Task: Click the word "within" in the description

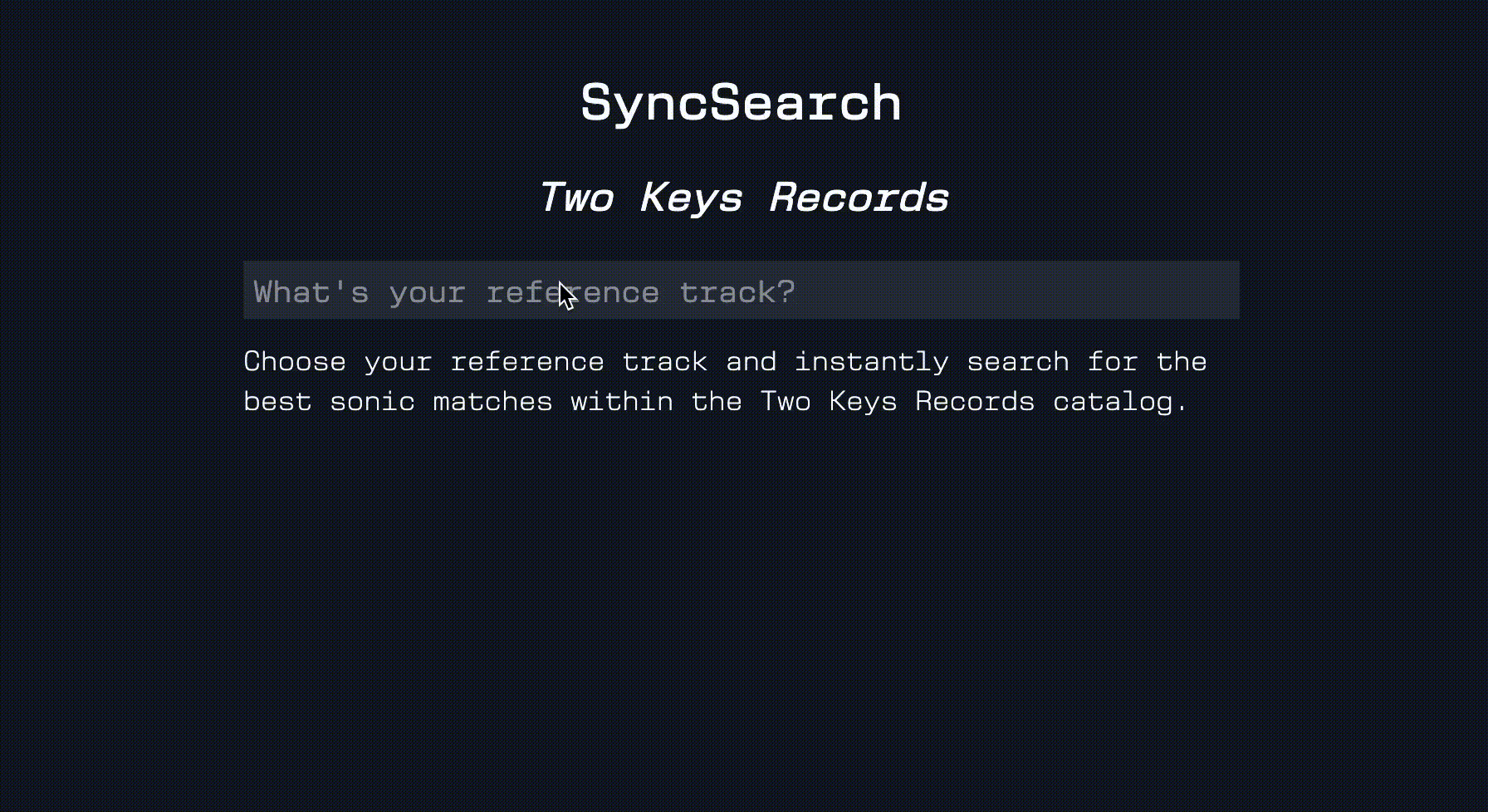Action: click(x=621, y=402)
